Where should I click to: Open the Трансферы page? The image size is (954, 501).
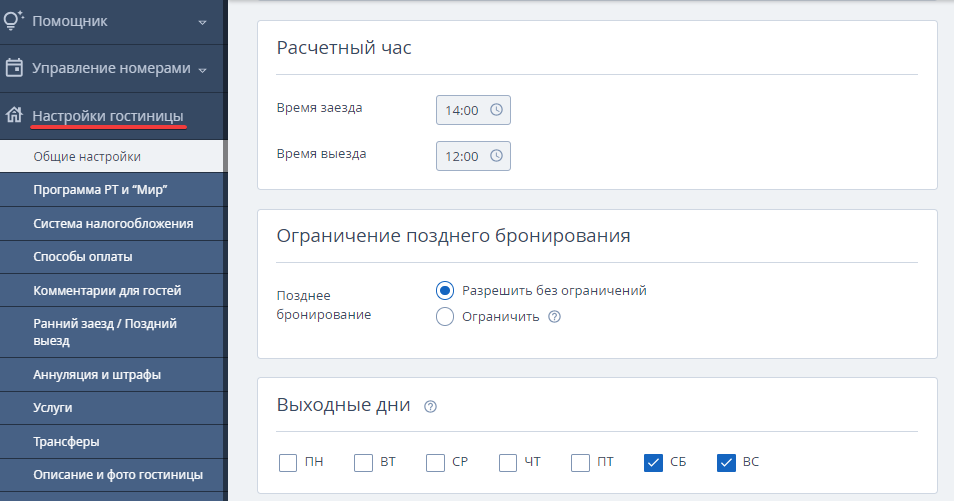point(112,441)
